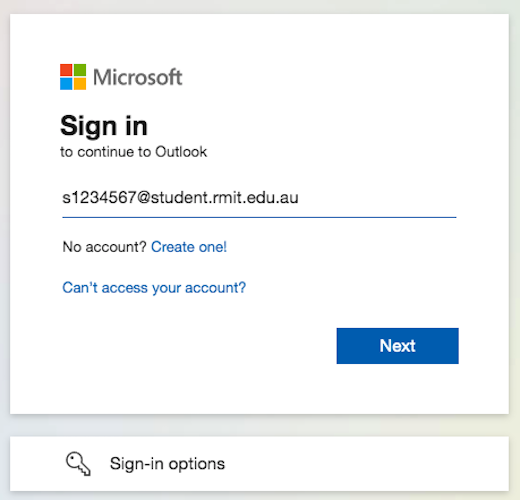
Task: Click the blue Next button
Action: click(397, 346)
